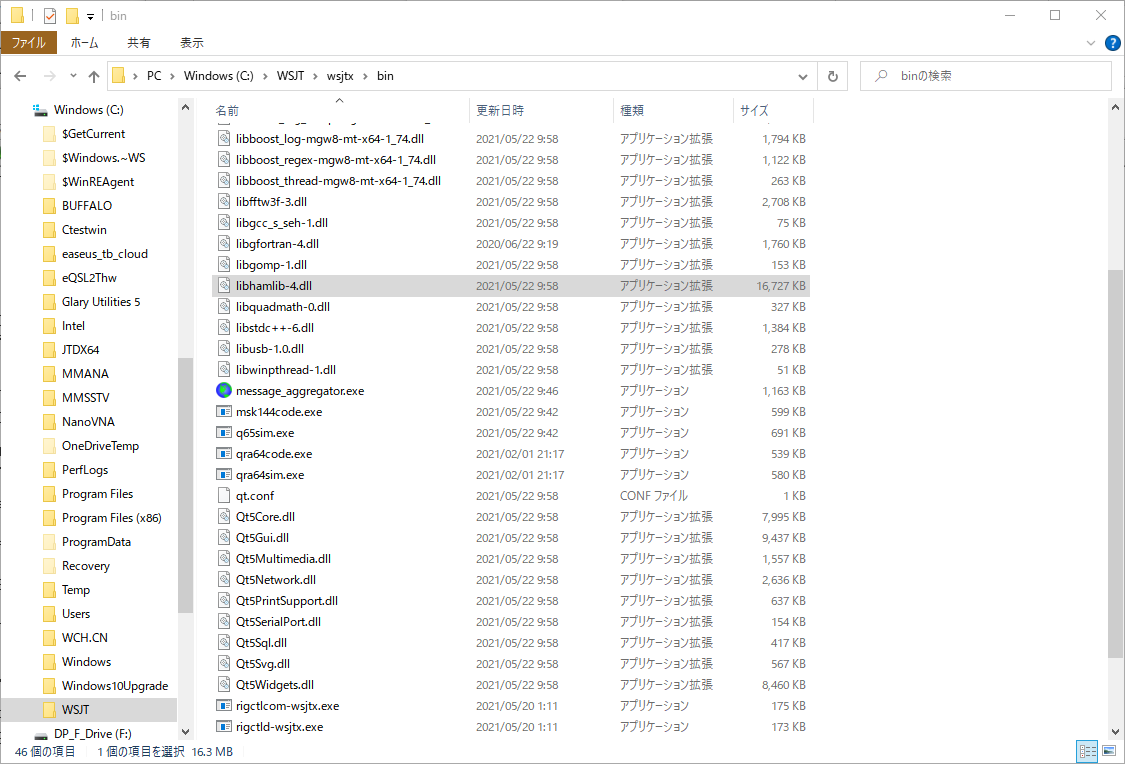Viewport: 1125px width, 764px height.
Task: Click the libfftw3f-3.dll file icon
Action: (224, 202)
